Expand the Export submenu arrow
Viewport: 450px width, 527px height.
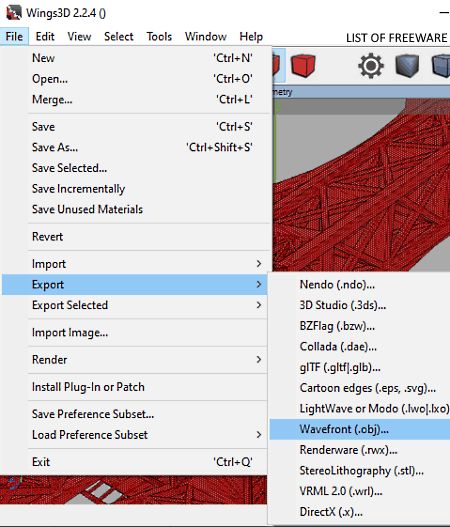coord(258,284)
